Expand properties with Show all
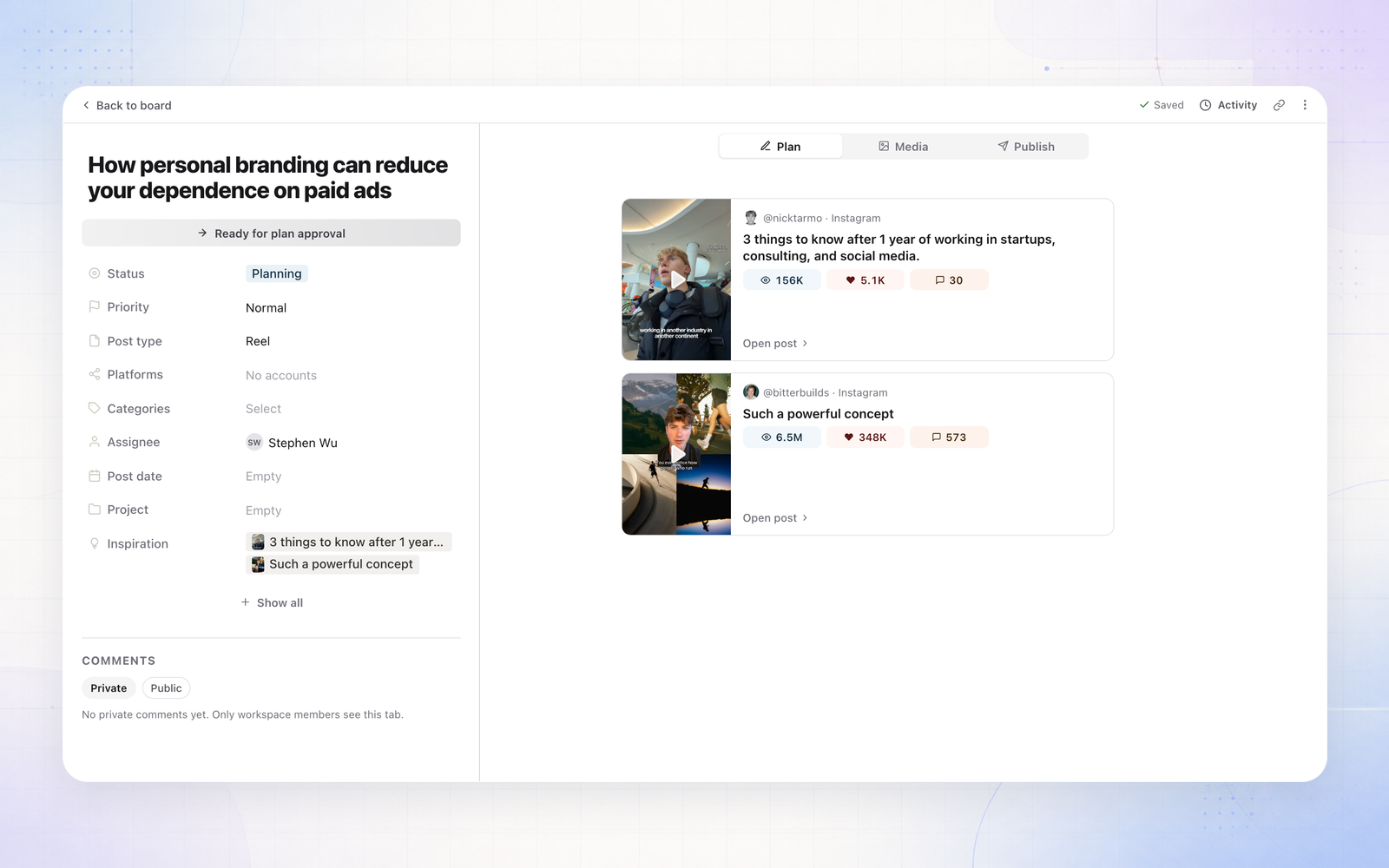The image size is (1389, 868). [x=272, y=602]
